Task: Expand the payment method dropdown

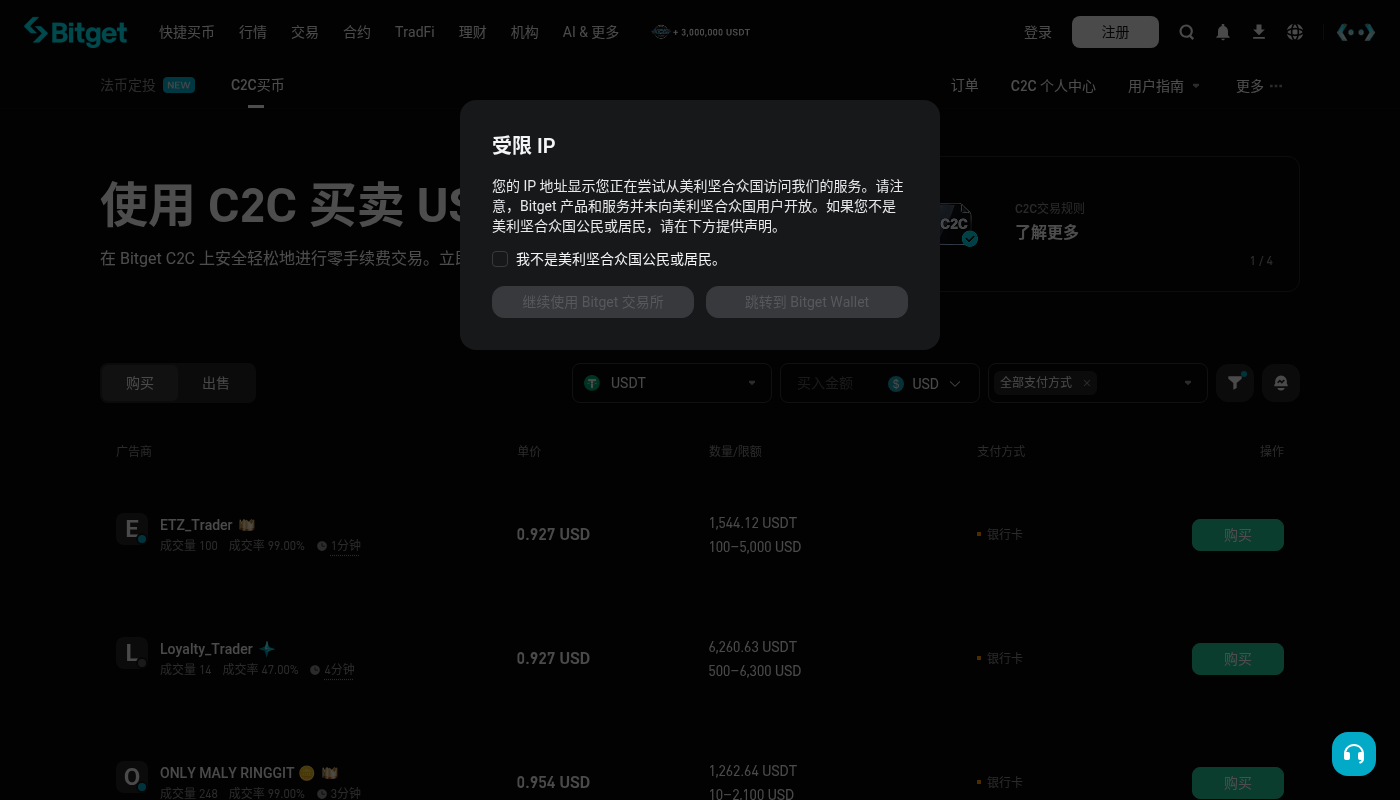Action: click(1188, 383)
